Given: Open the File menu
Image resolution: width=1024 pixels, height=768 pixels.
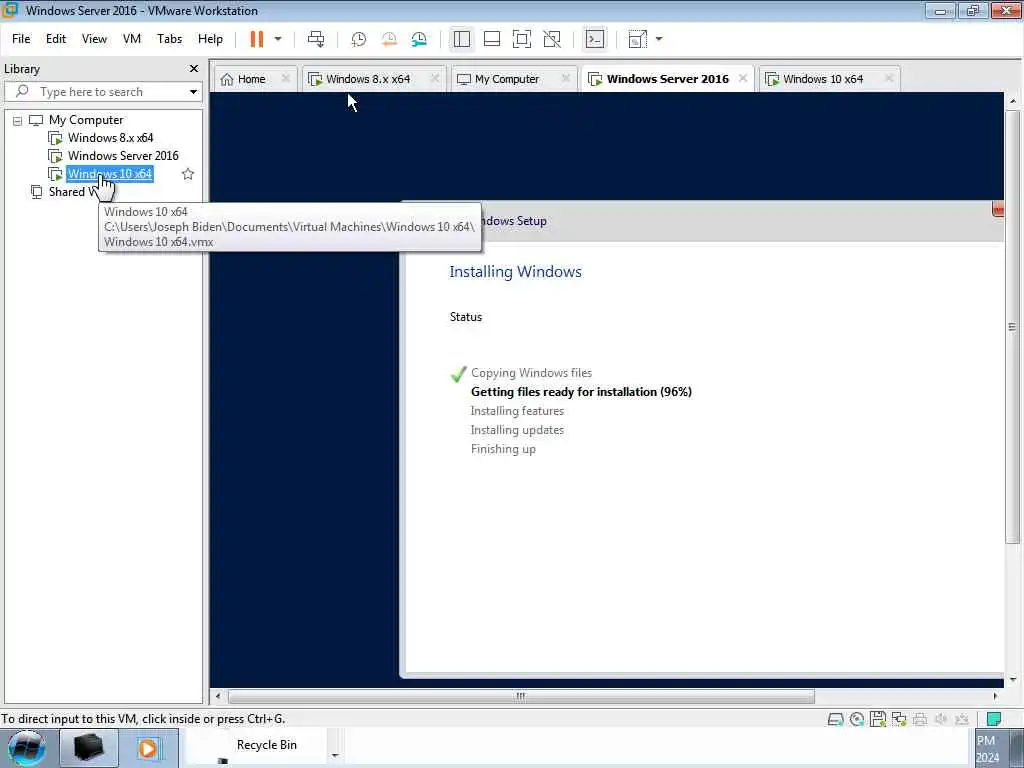Looking at the screenshot, I should (x=21, y=39).
